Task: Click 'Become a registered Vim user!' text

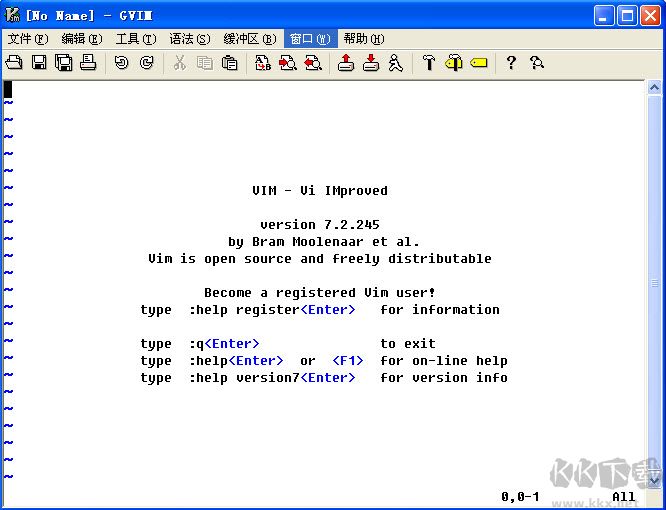Action: coord(320,293)
